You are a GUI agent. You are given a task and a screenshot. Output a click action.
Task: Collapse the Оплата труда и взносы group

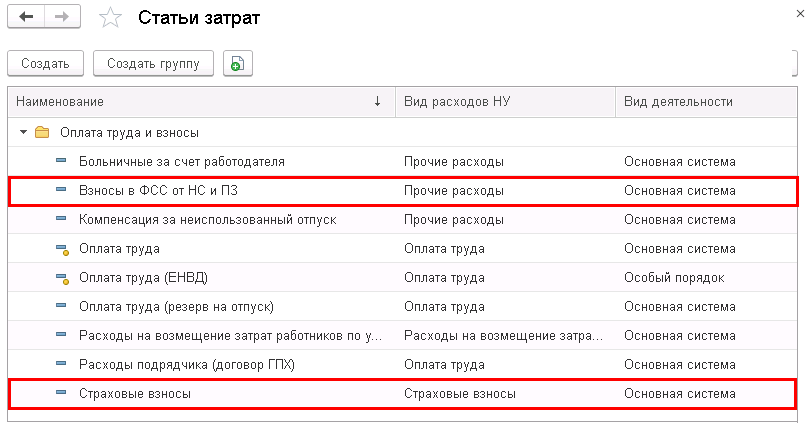tap(23, 132)
